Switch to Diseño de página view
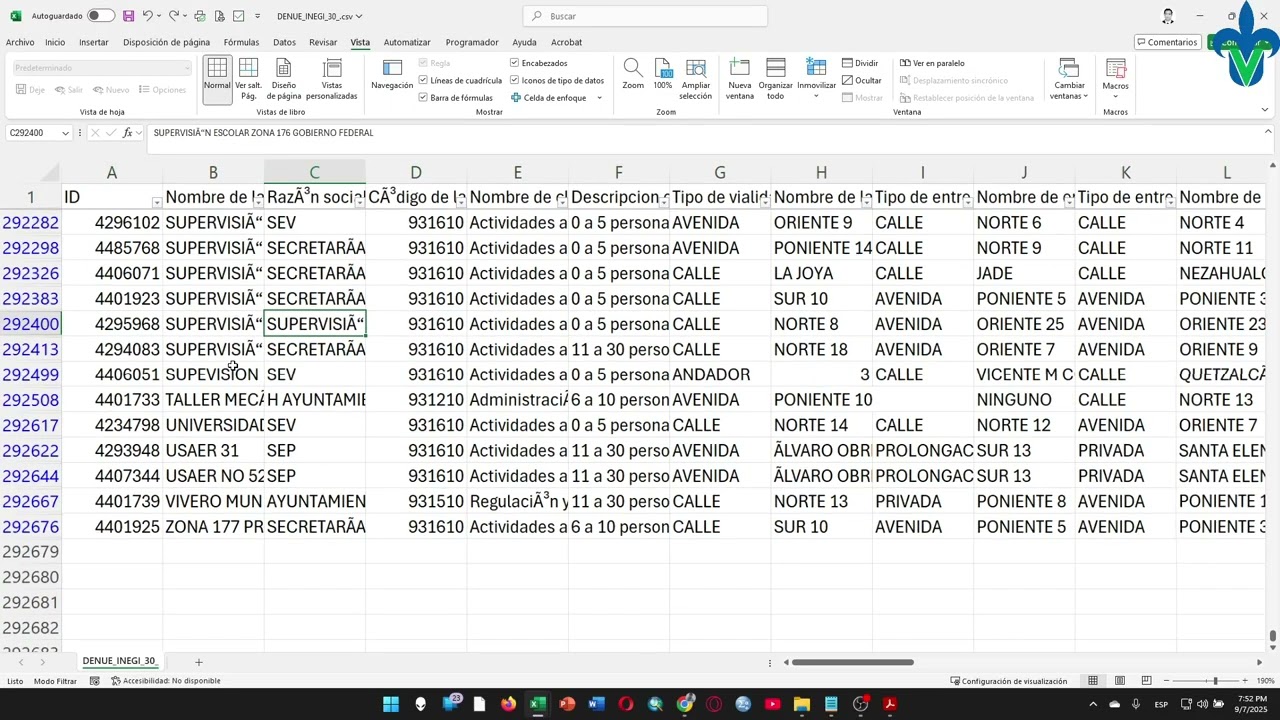1280x720 pixels. pyautogui.click(x=284, y=78)
